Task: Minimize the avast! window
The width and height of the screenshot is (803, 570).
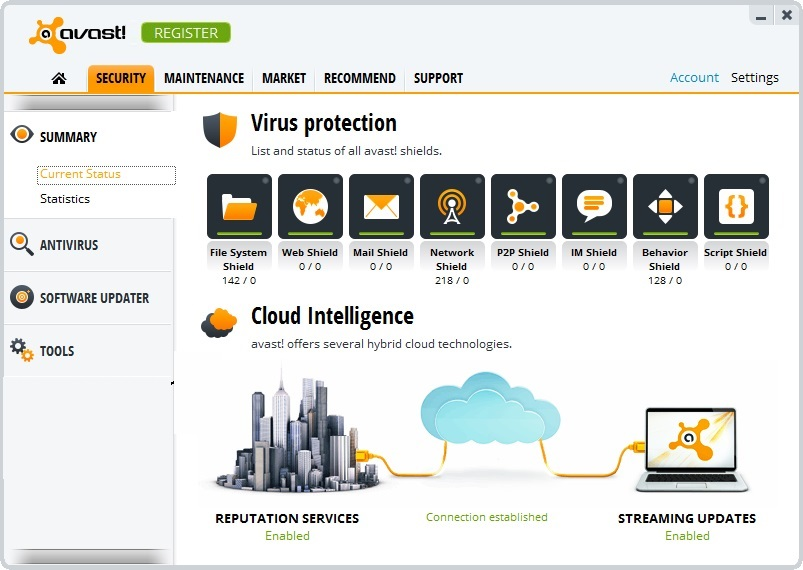Action: coord(761,16)
